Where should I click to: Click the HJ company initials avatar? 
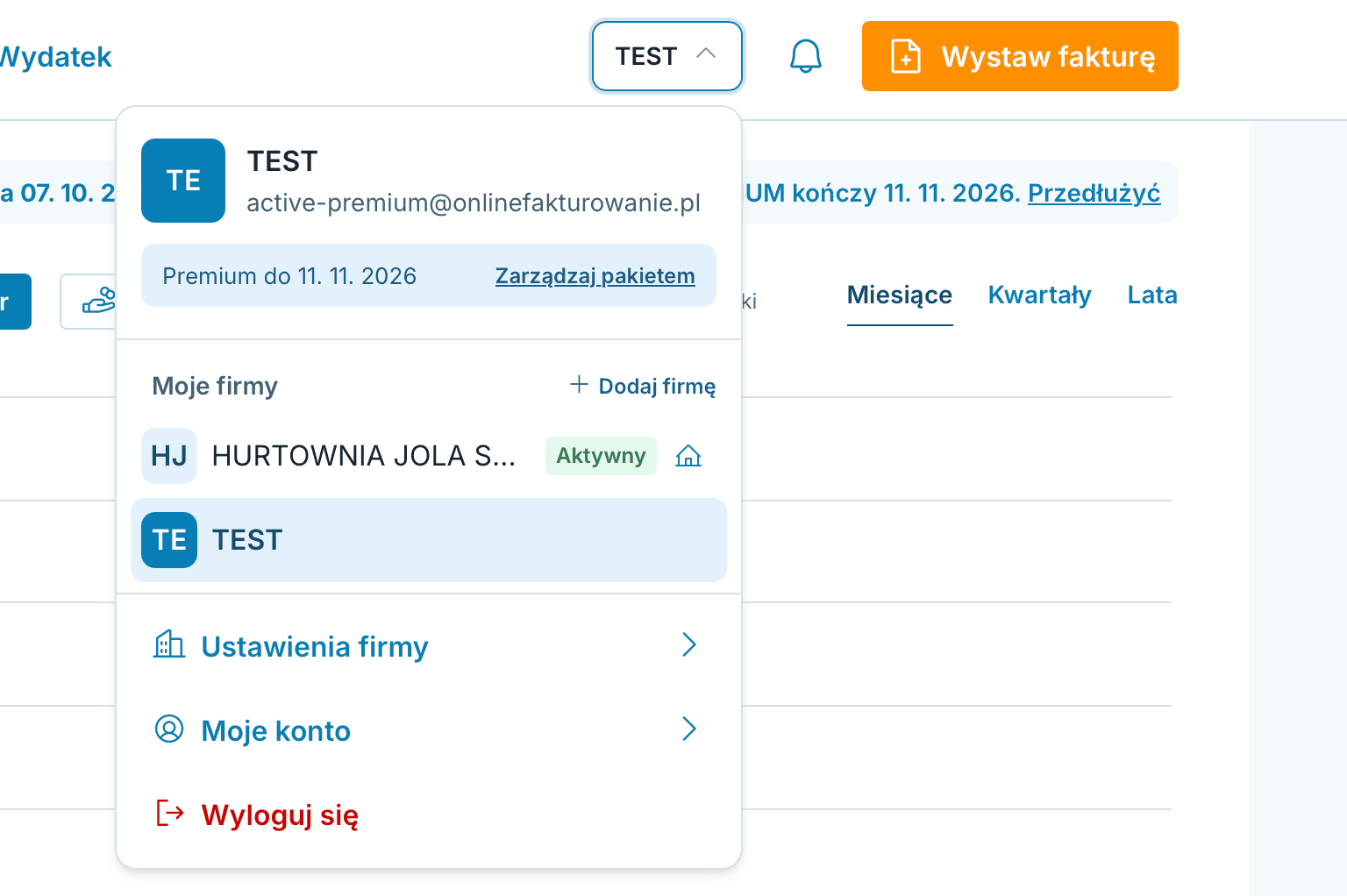[x=169, y=456]
